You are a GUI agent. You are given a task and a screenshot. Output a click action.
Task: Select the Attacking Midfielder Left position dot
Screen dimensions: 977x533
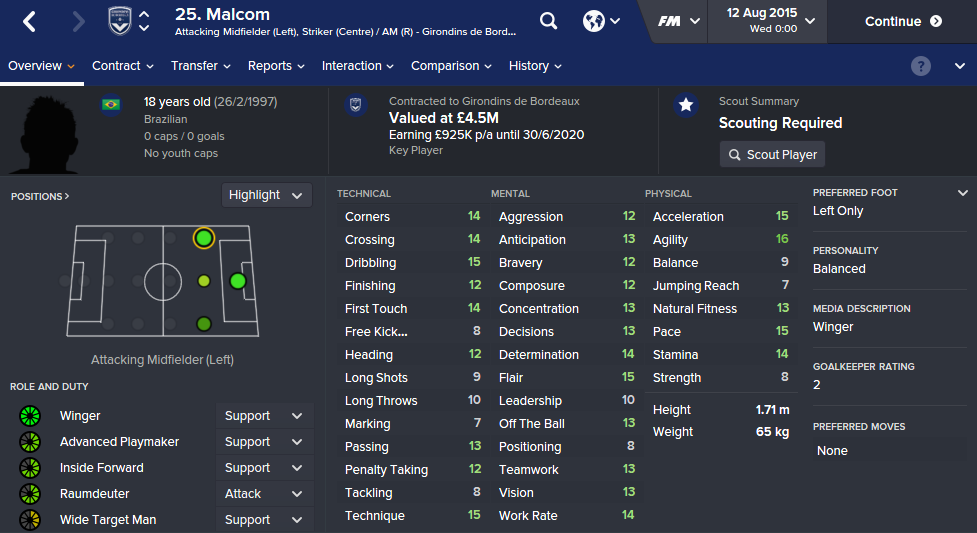click(204, 238)
